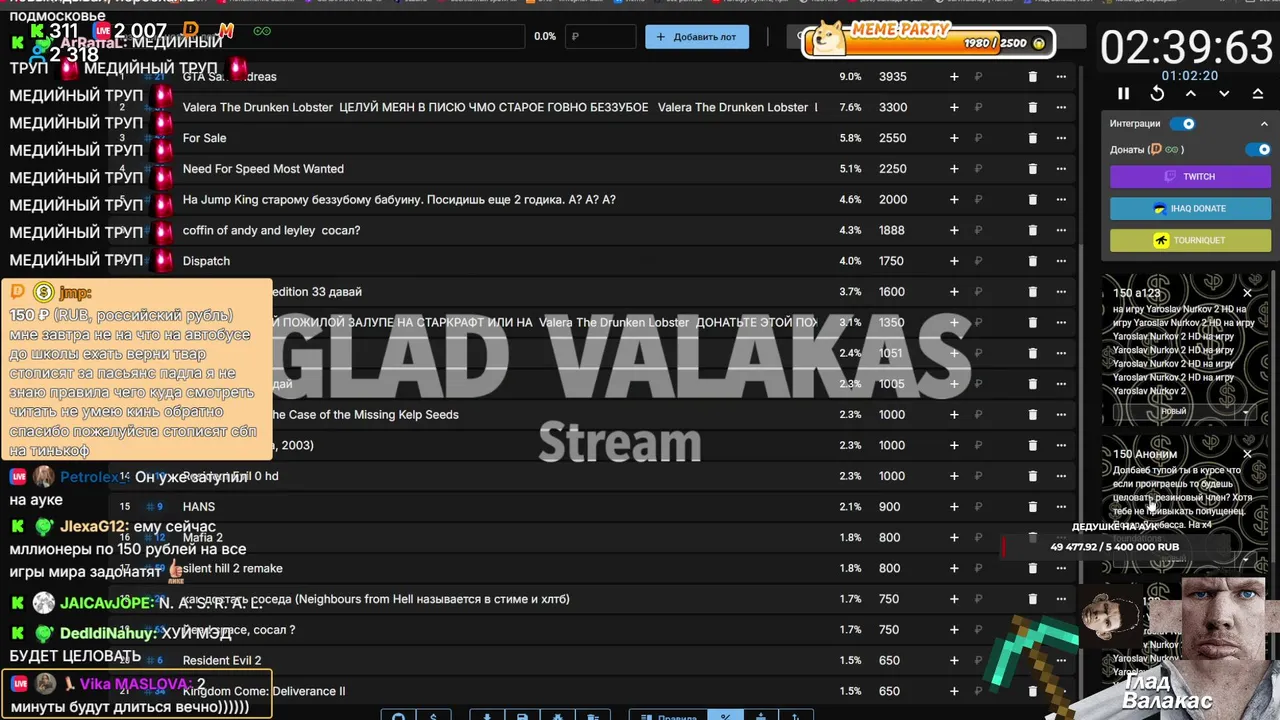Click the Добавить лот button
The height and width of the screenshot is (720, 1280).
(697, 37)
